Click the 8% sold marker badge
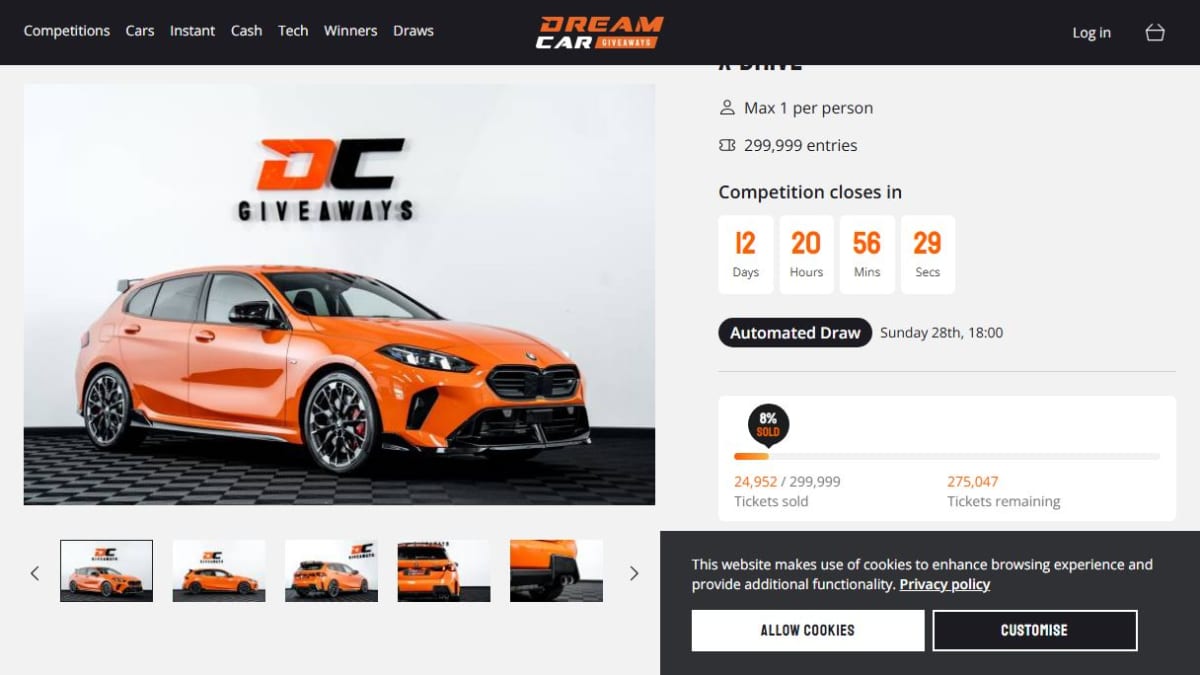 point(768,425)
